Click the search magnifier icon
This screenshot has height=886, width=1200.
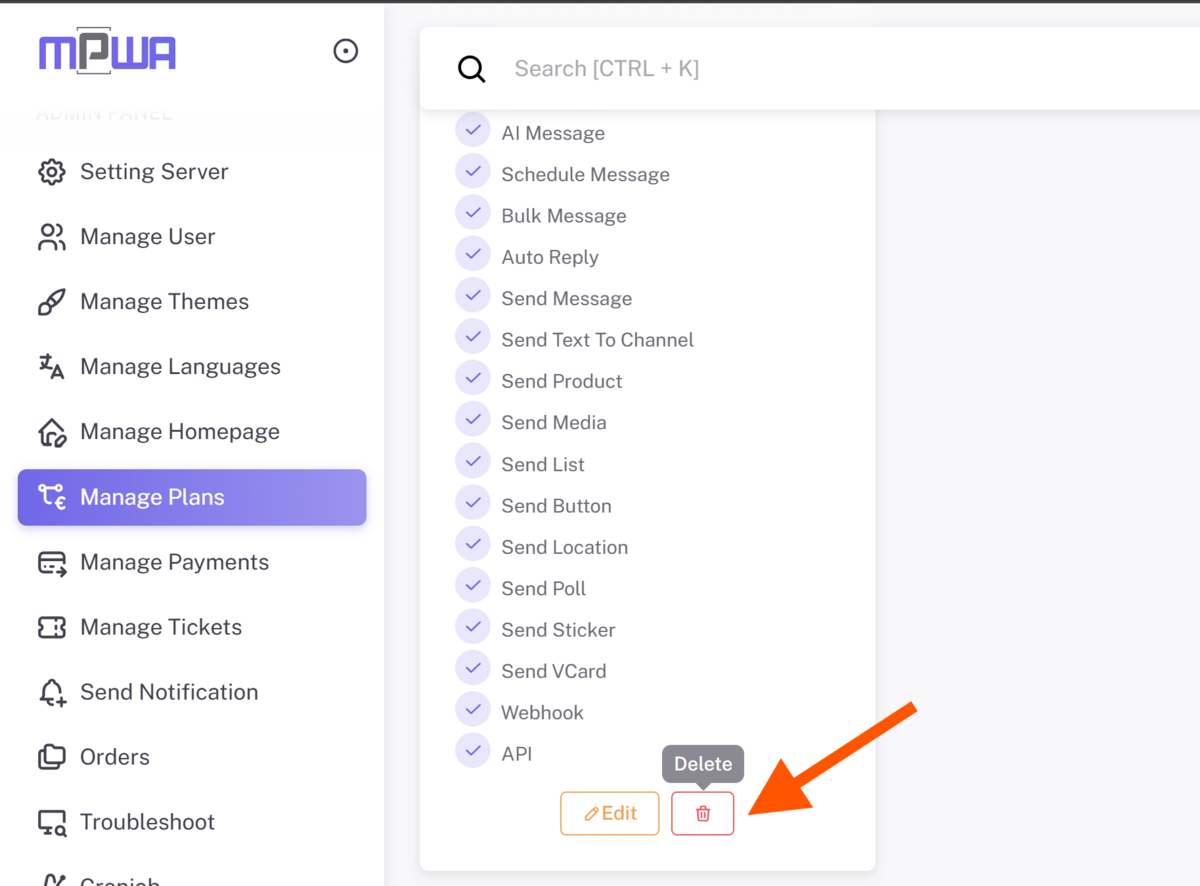click(471, 69)
